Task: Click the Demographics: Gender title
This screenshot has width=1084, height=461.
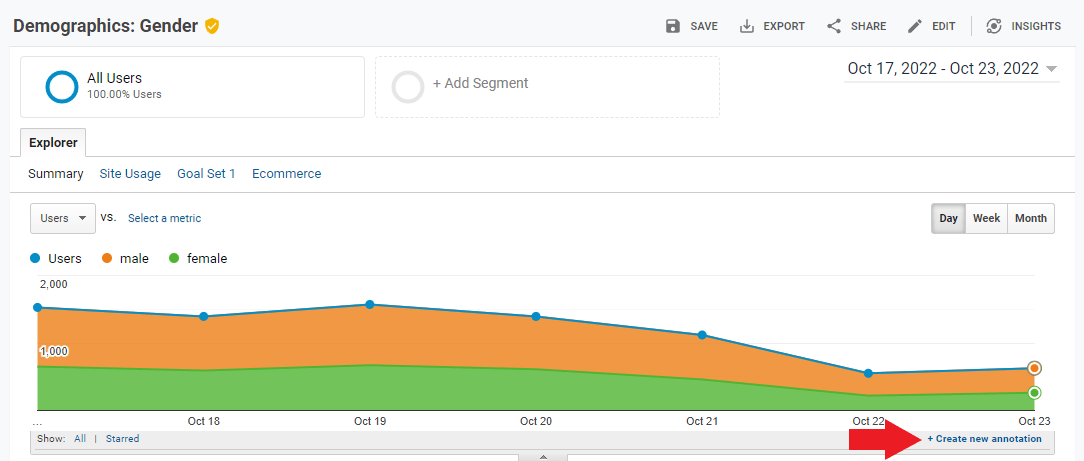Action: click(x=106, y=26)
